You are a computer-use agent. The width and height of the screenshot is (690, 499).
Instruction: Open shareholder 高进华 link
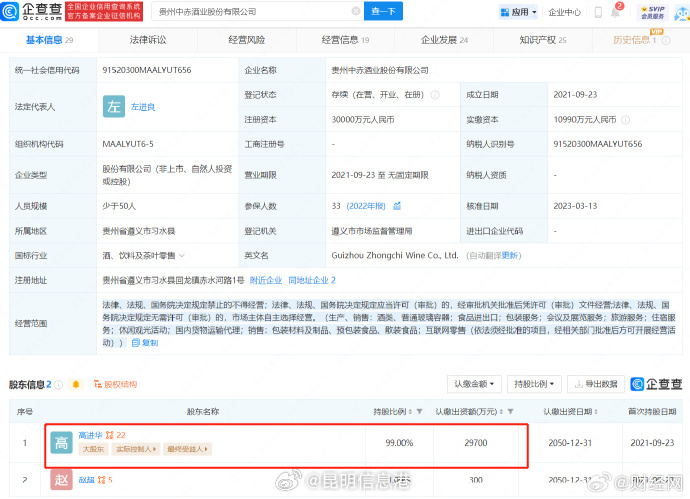click(90, 435)
